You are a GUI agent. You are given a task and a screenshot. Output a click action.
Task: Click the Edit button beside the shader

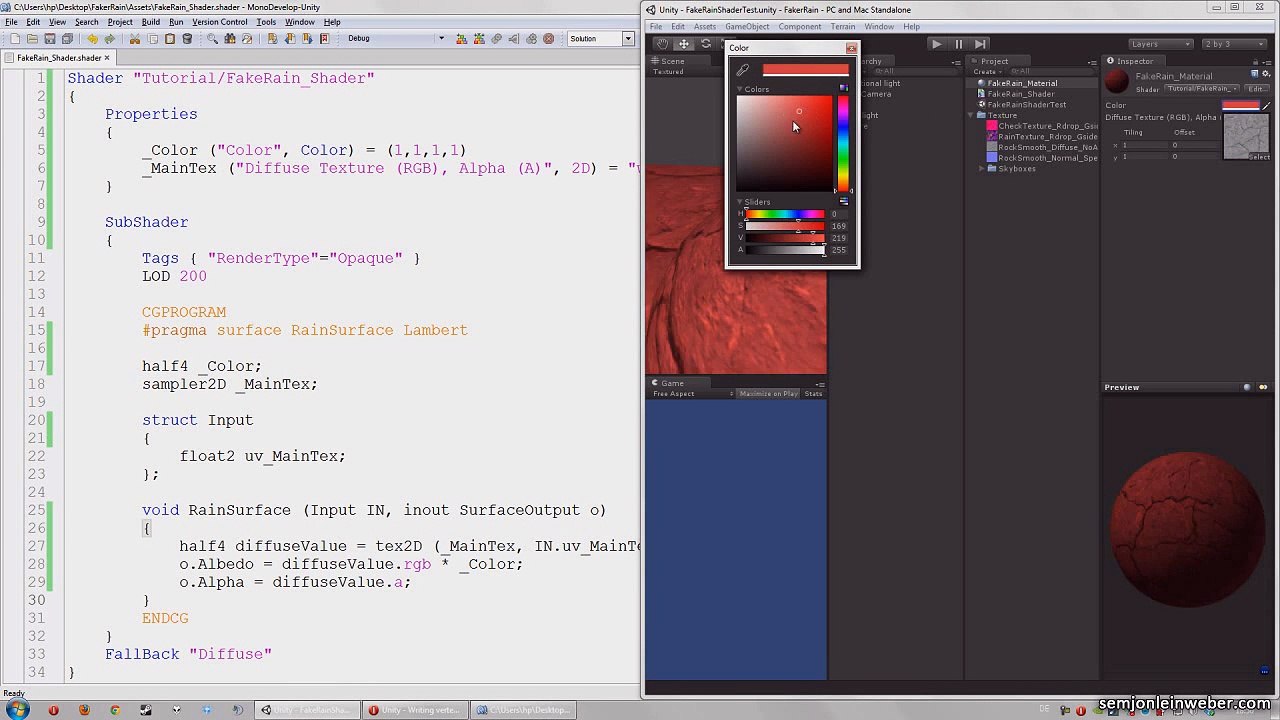point(1255,89)
